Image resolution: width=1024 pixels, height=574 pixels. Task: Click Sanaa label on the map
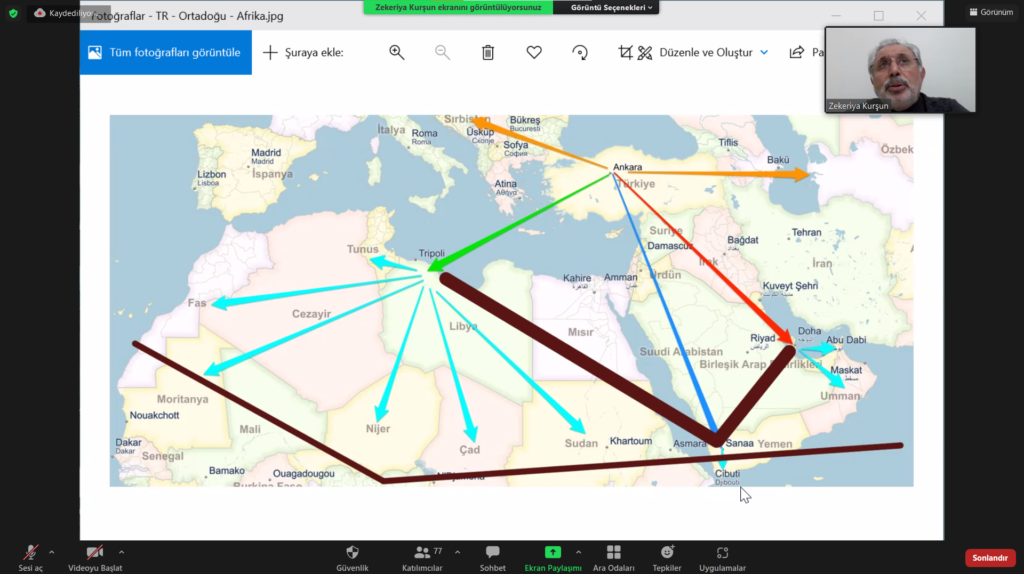click(x=739, y=443)
